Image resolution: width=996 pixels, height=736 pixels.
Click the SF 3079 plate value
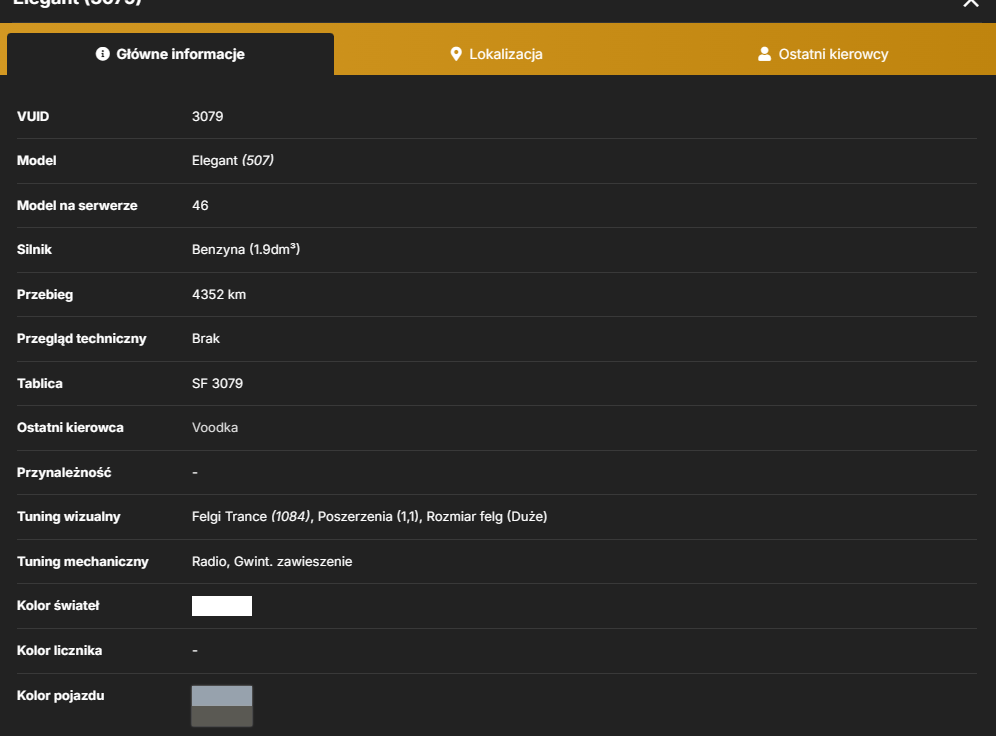click(217, 384)
